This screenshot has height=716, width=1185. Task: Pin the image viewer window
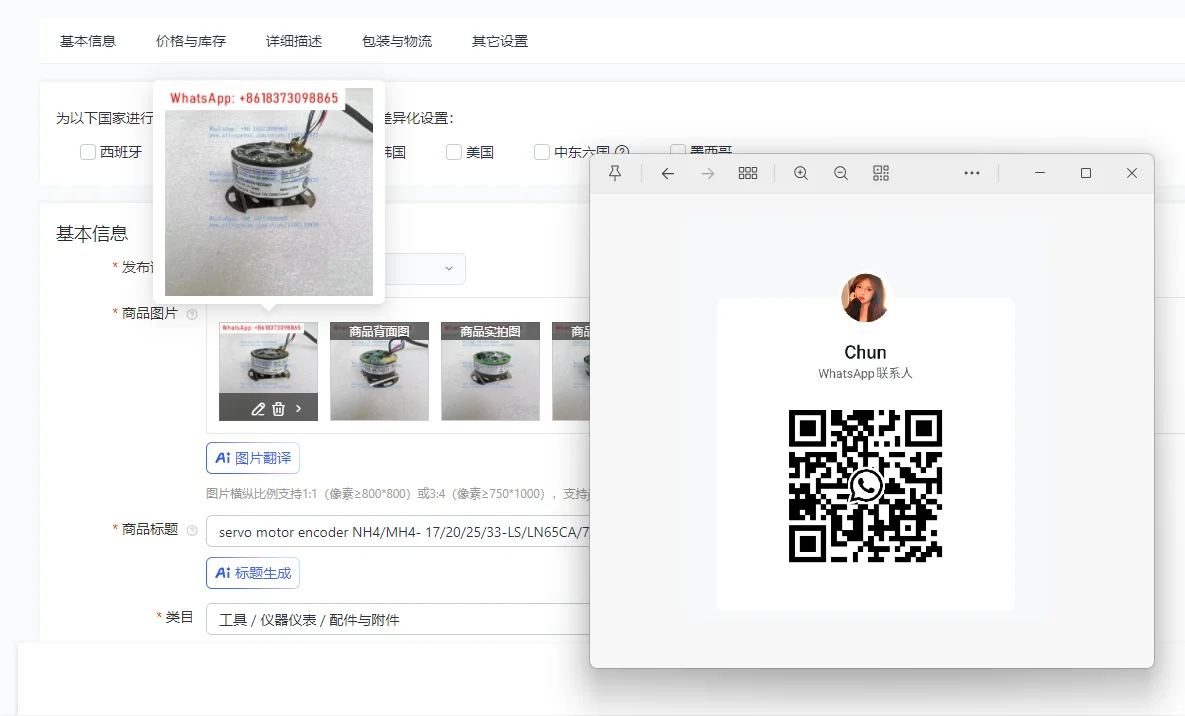615,173
